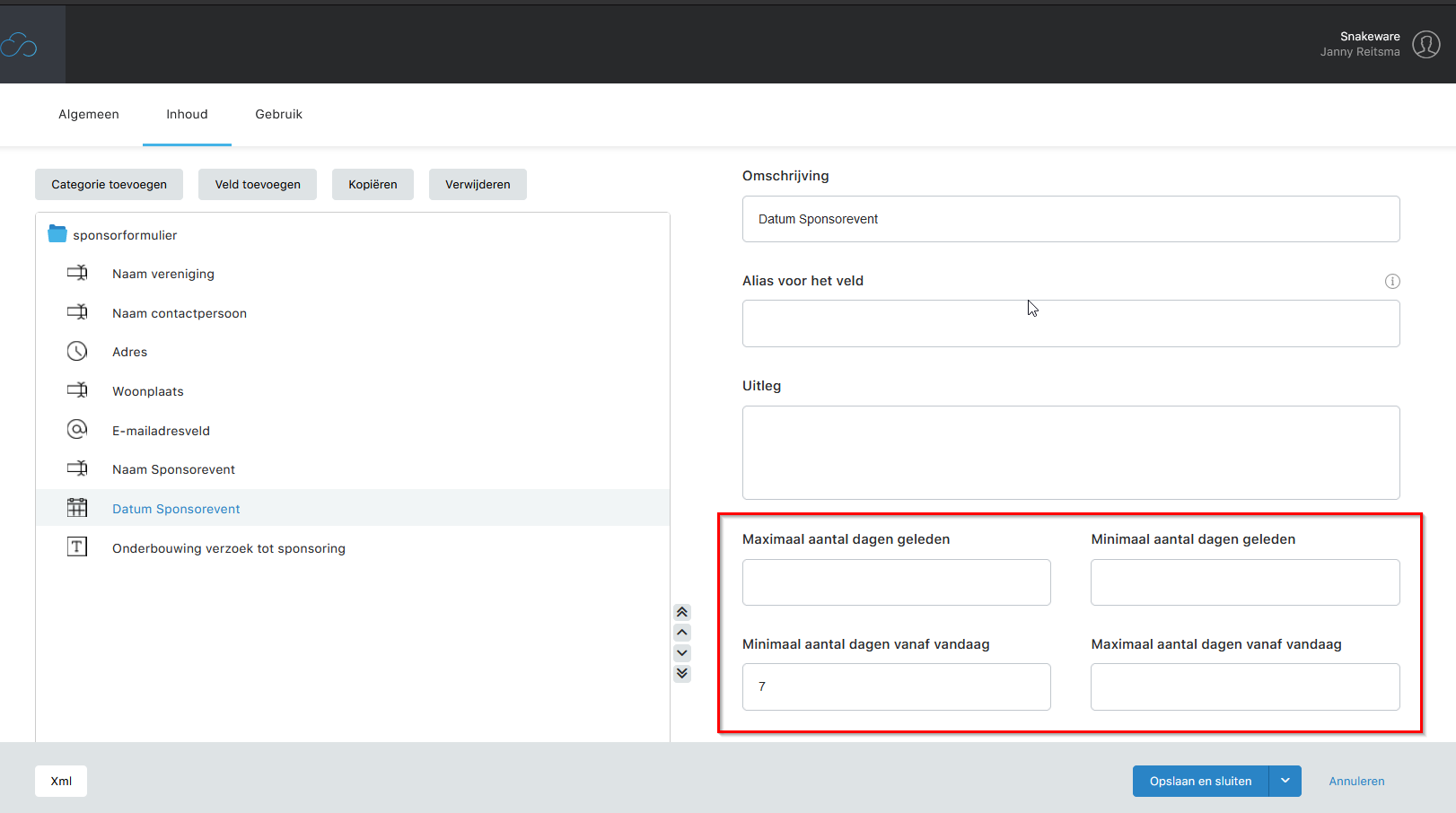The height and width of the screenshot is (813, 1456).
Task: Click the calendar icon for Datum Sponsorevent
Action: [x=77, y=508]
